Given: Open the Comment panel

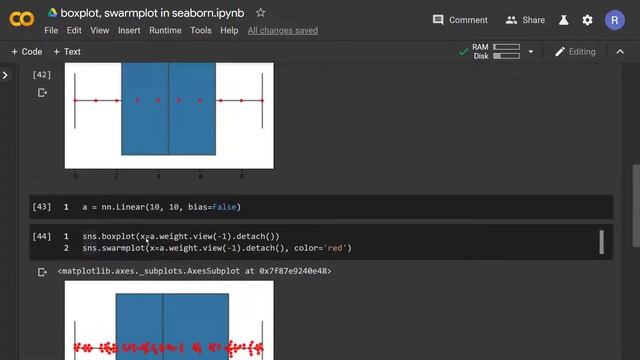Looking at the screenshot, I should [460, 20].
